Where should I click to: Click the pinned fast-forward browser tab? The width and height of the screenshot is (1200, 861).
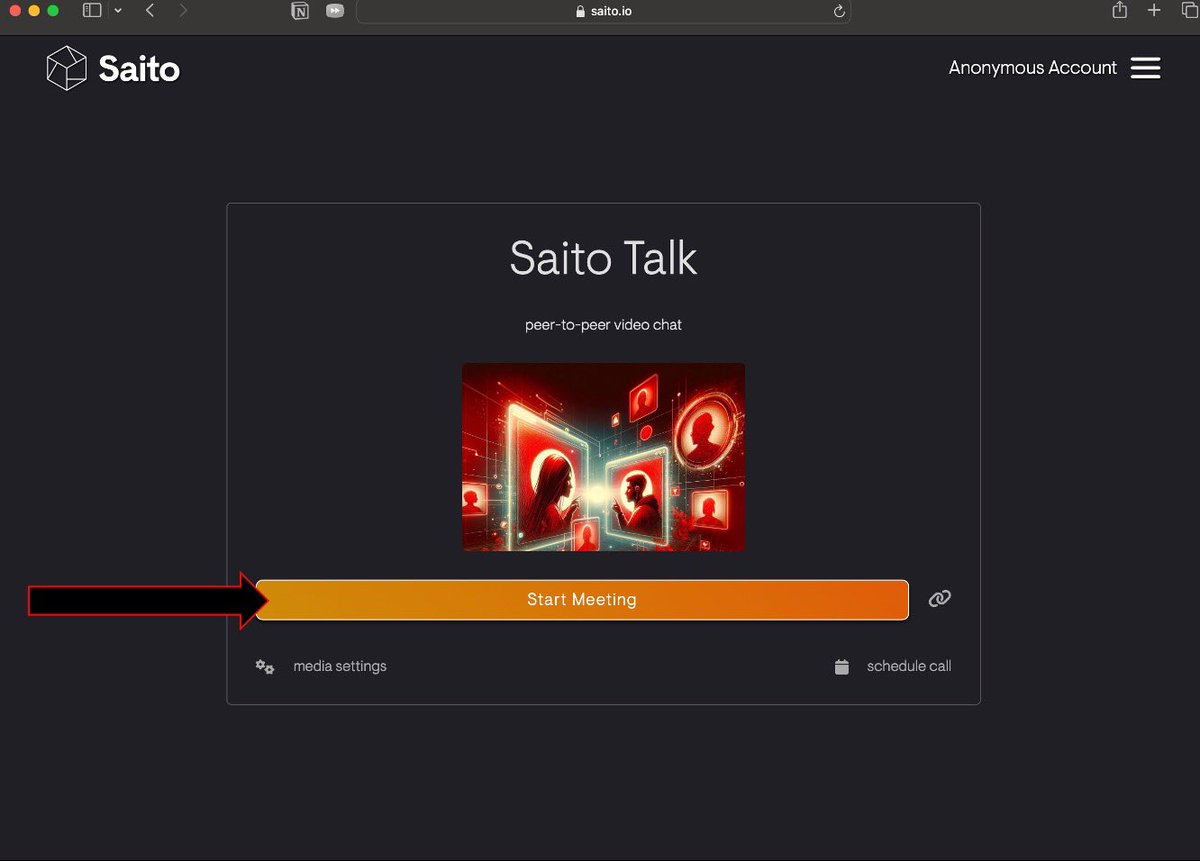(x=334, y=11)
